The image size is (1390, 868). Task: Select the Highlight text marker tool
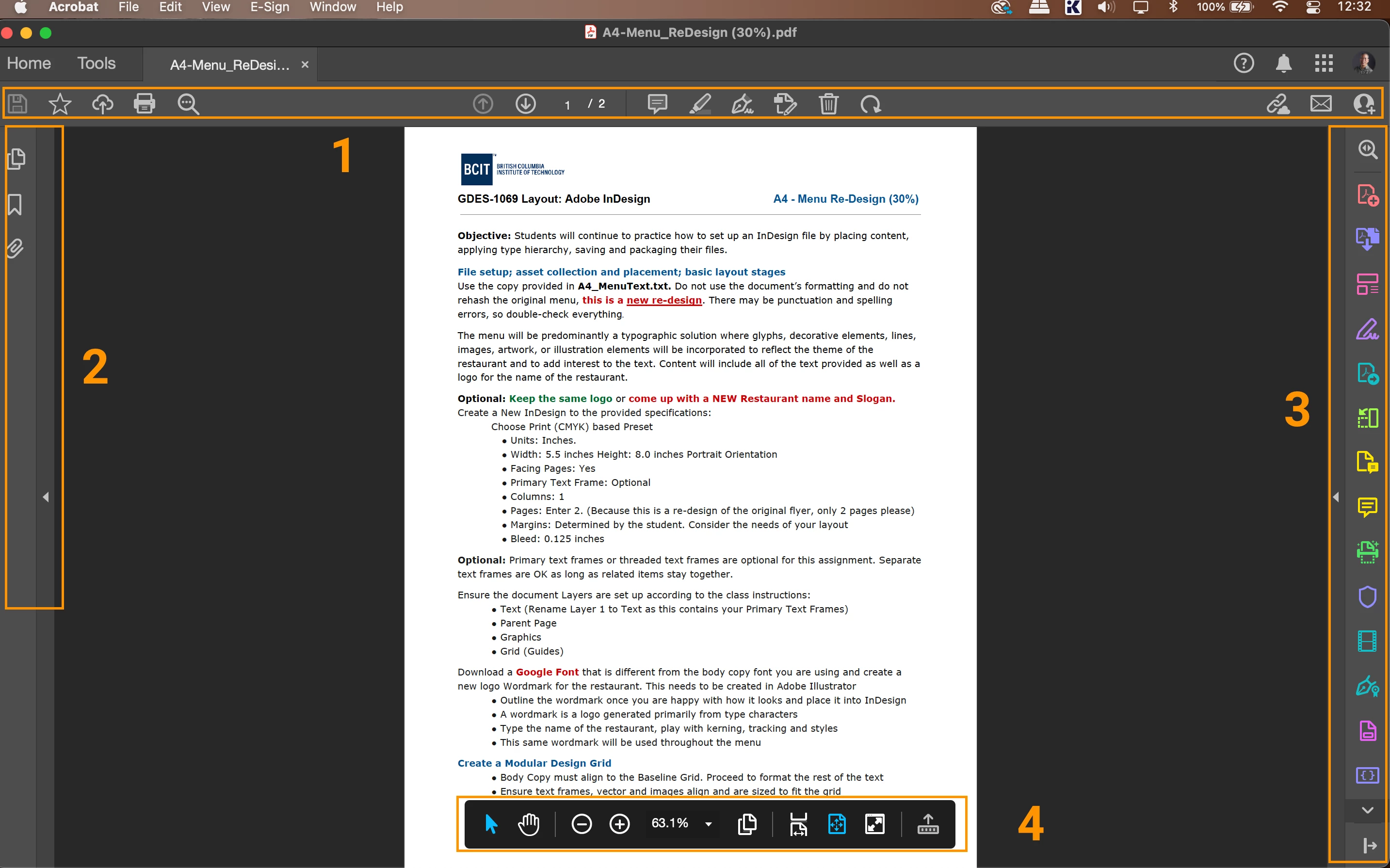click(700, 104)
